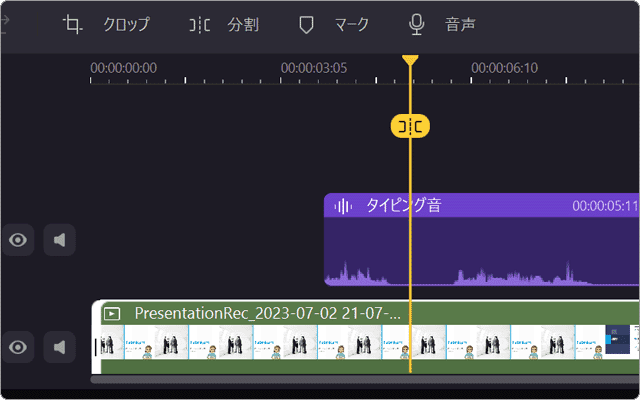Screen dimensions: 640x400
Task: Click the Split (分割) tool icon
Action: [x=200, y=25]
